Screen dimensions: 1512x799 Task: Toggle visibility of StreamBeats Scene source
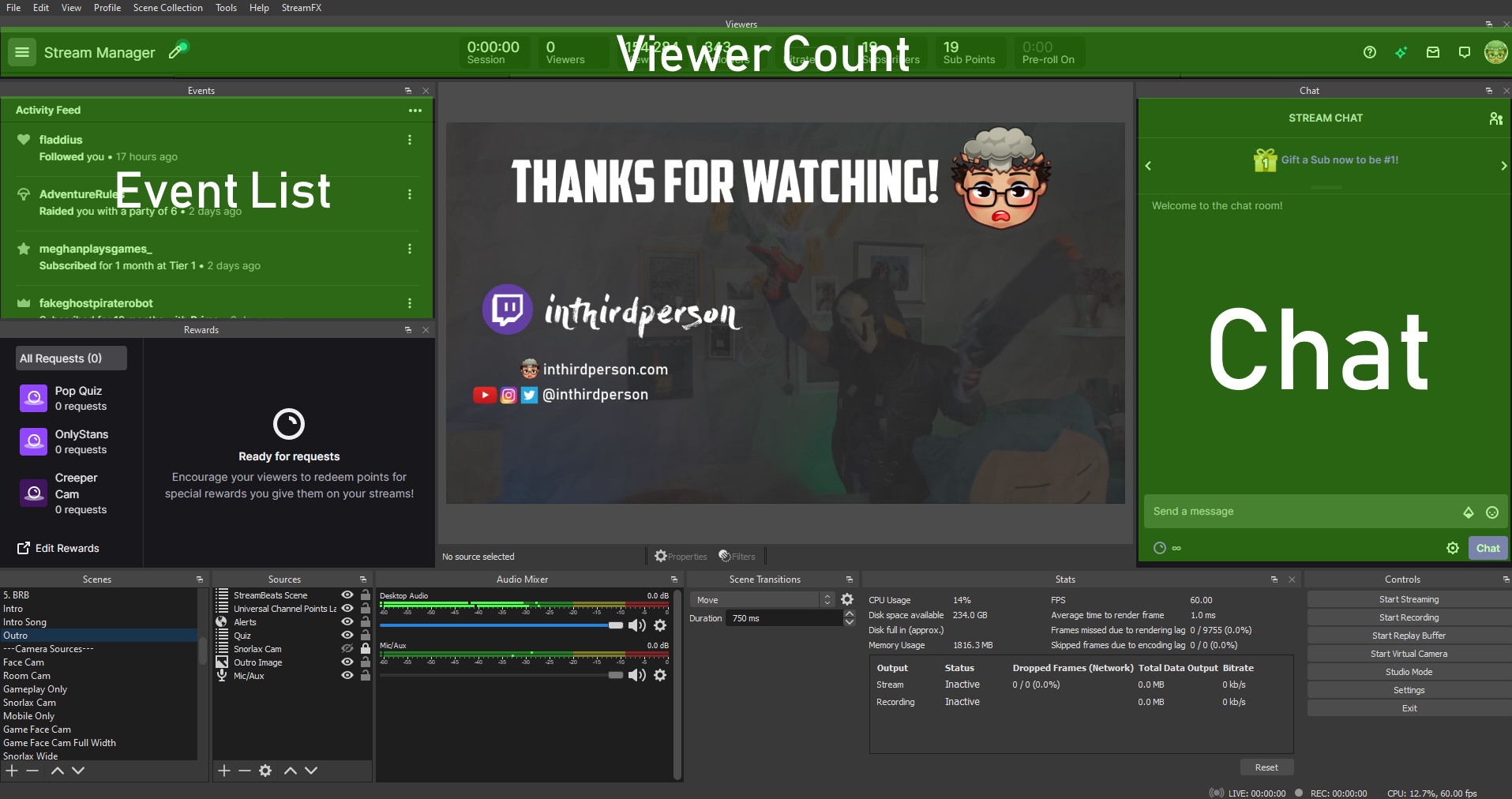347,595
